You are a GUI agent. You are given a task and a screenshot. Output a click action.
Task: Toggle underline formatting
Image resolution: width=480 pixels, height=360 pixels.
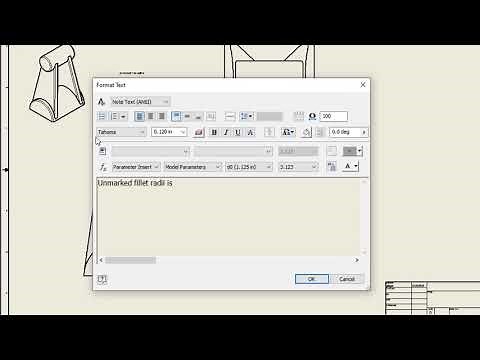click(x=238, y=132)
